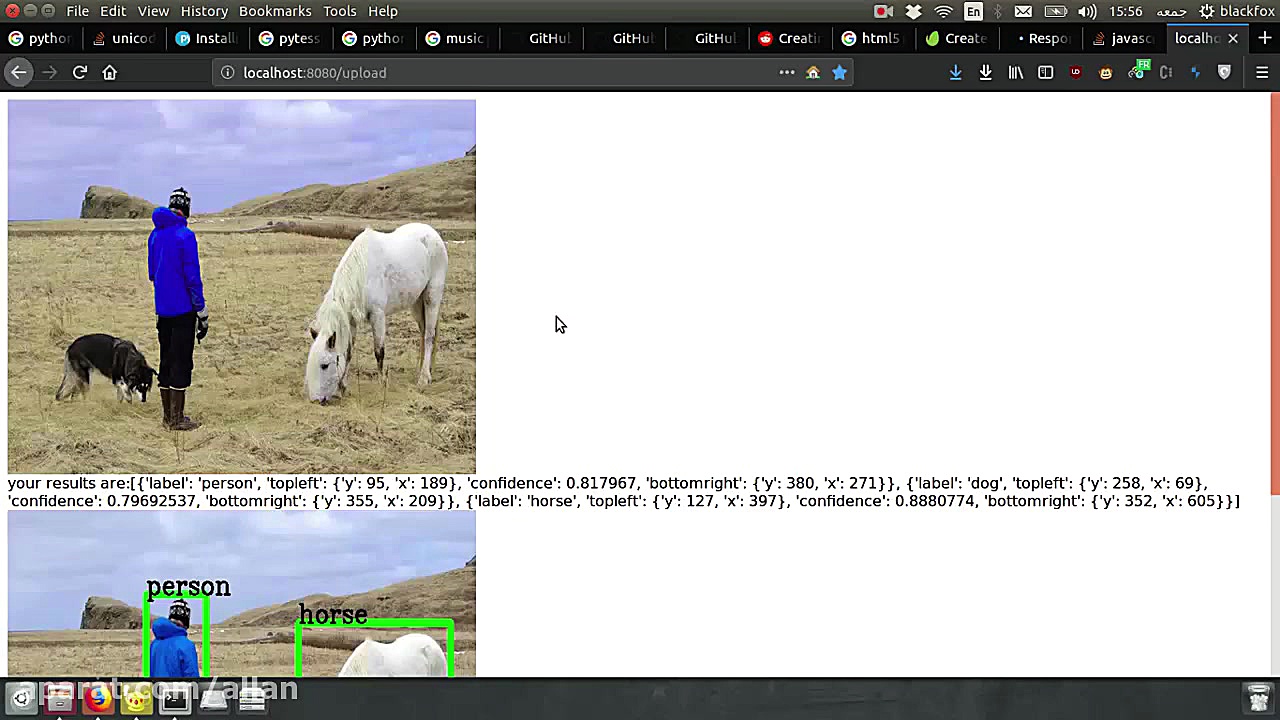Screen dimensions: 1280x720
Task: Open the View menu
Action: pyautogui.click(x=153, y=11)
